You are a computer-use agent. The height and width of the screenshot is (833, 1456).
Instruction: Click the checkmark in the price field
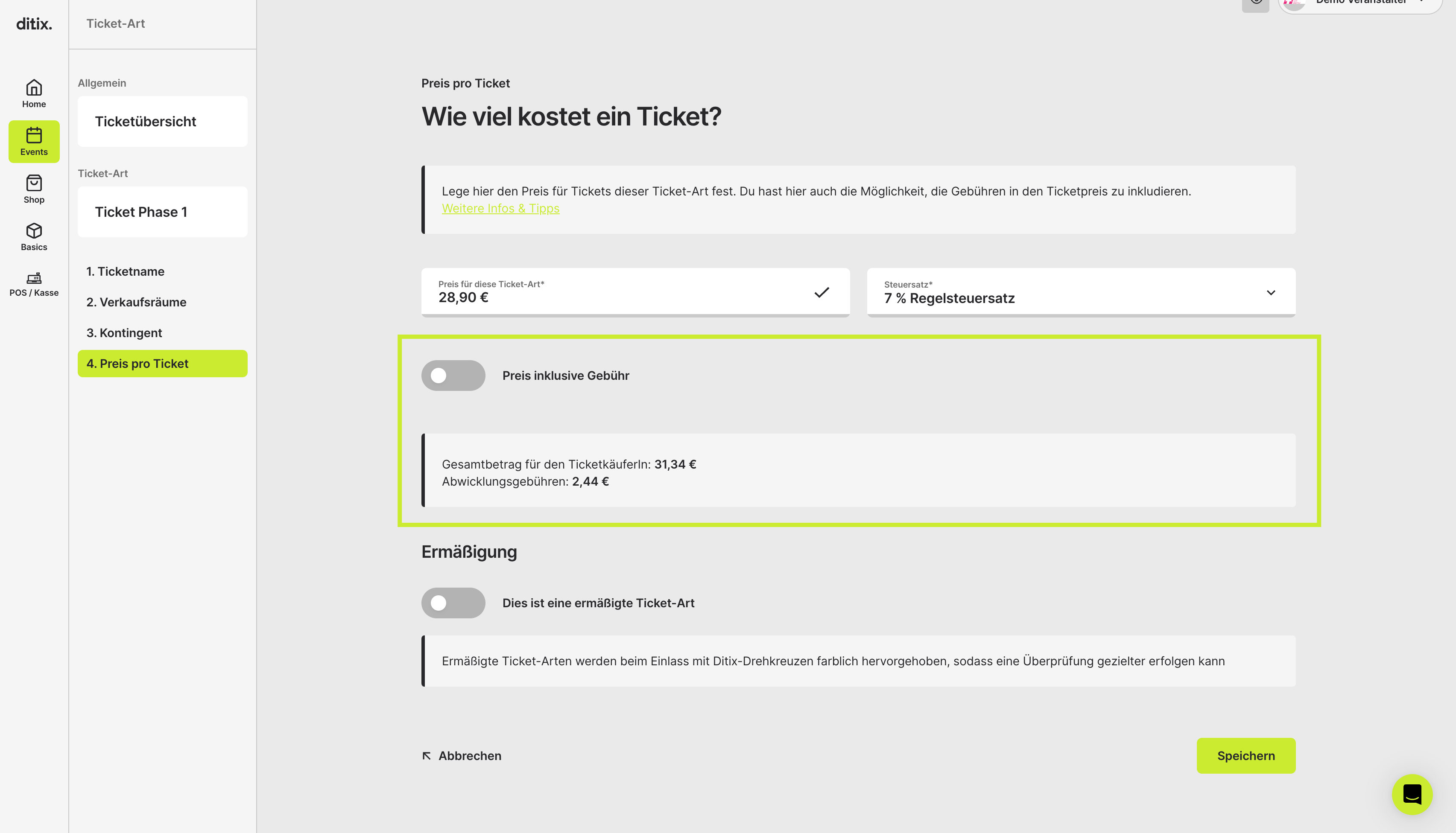[x=821, y=292]
